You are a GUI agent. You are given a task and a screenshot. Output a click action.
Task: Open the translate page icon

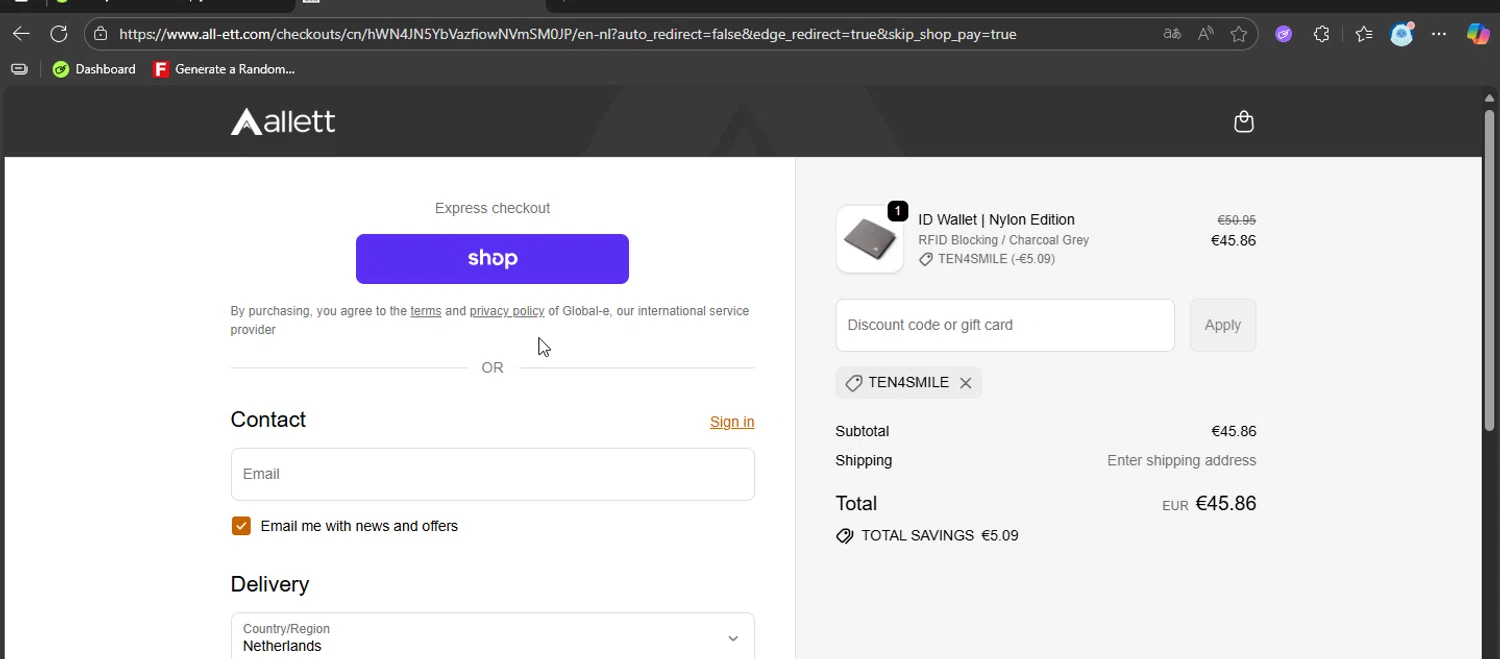[x=1172, y=34]
